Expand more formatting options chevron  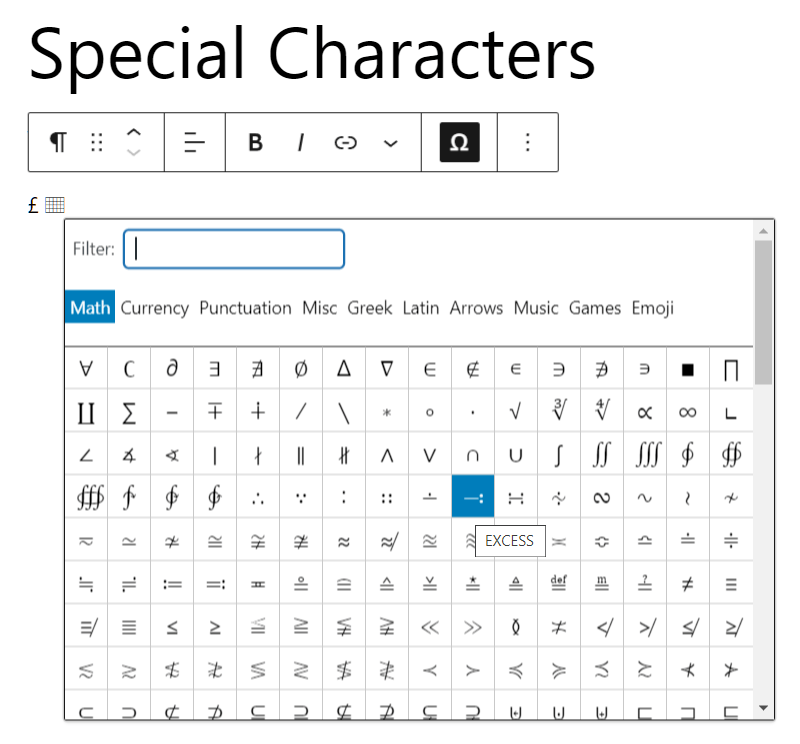pyautogui.click(x=391, y=143)
